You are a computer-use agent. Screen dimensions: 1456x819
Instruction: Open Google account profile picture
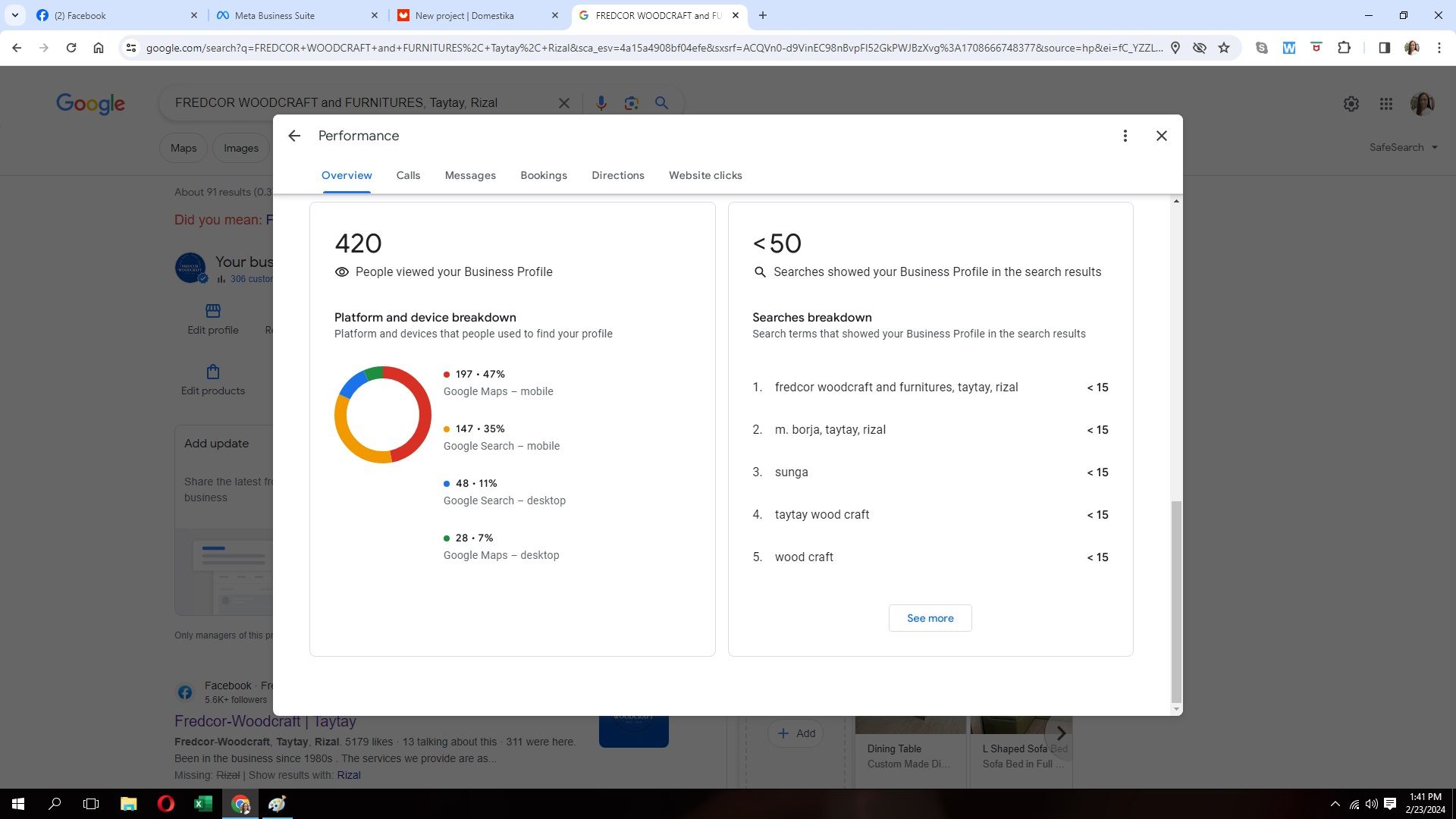coord(1422,104)
